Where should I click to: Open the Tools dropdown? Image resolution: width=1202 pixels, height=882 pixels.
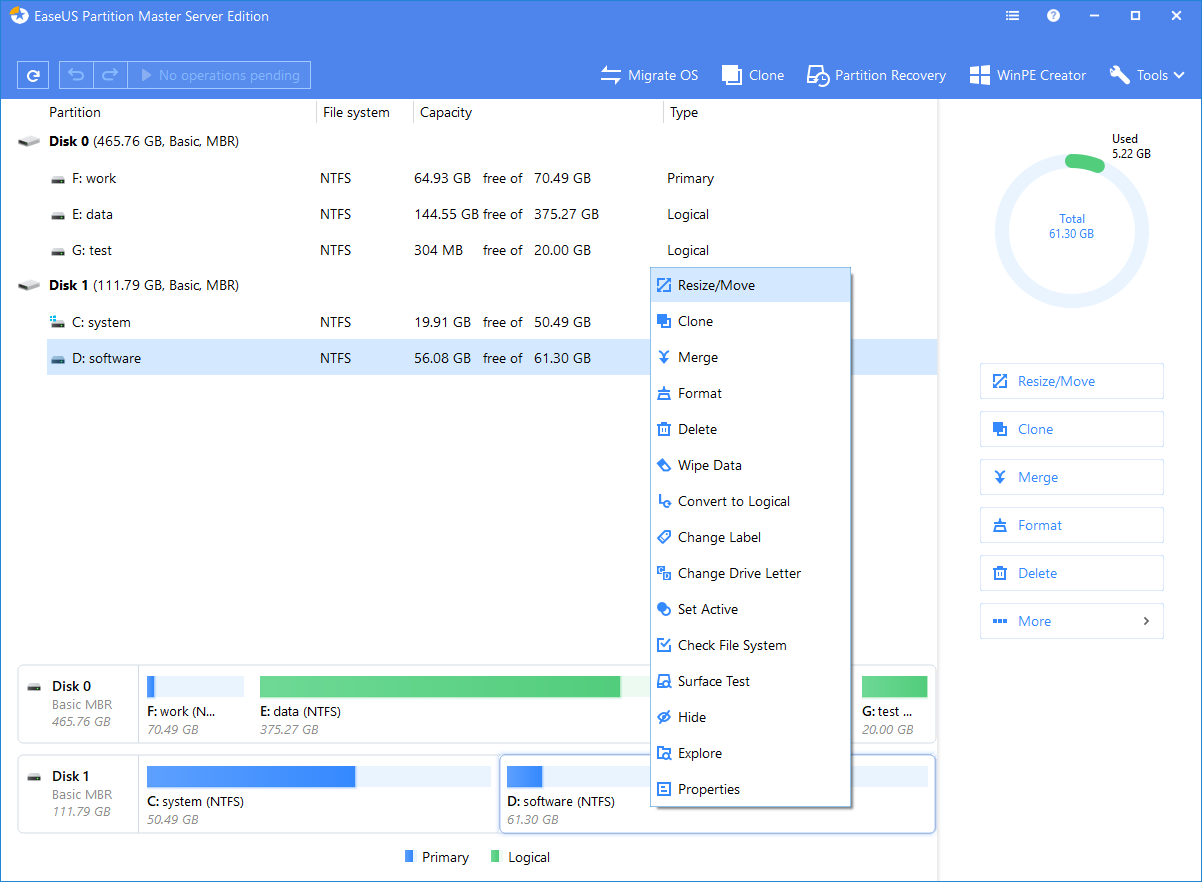pos(1147,74)
